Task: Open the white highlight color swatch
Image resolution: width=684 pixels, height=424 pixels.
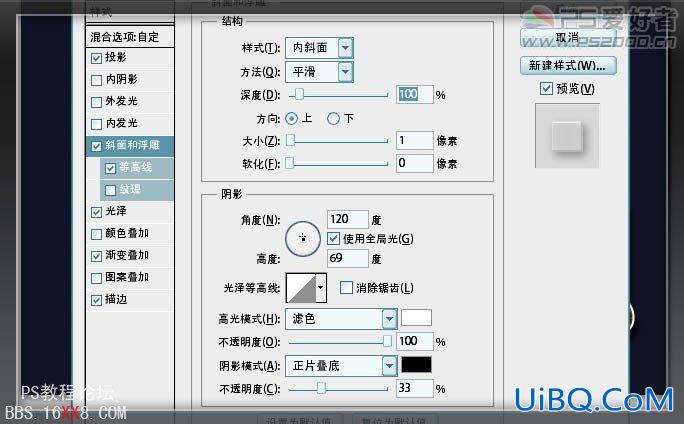Action: pyautogui.click(x=416, y=318)
